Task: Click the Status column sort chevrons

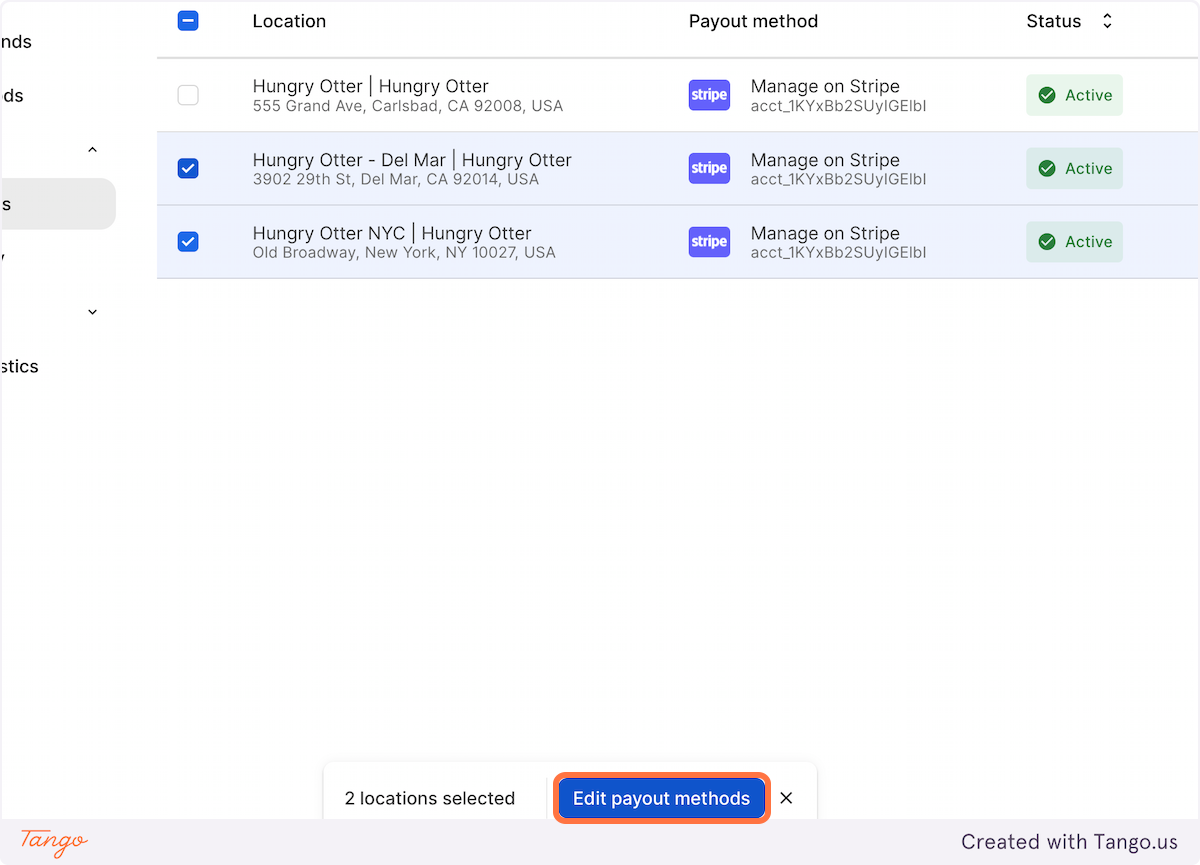Action: [1107, 20]
